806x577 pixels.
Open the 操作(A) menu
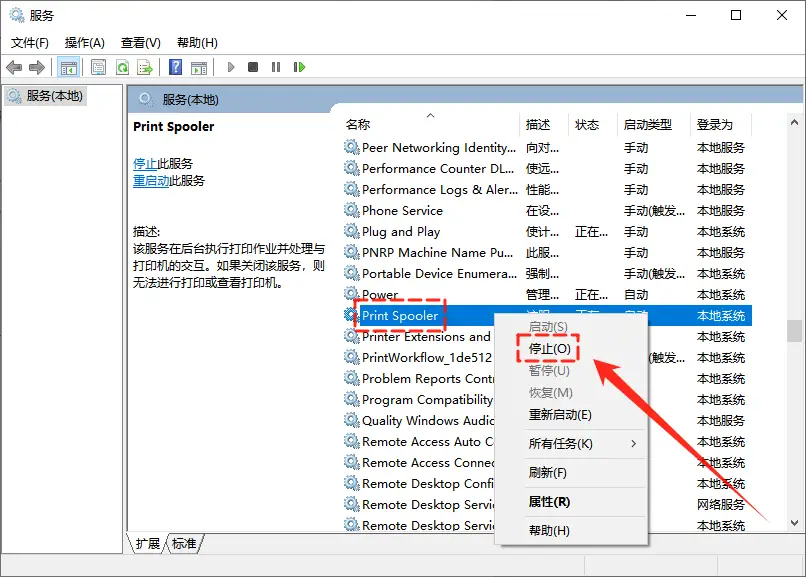pos(85,42)
